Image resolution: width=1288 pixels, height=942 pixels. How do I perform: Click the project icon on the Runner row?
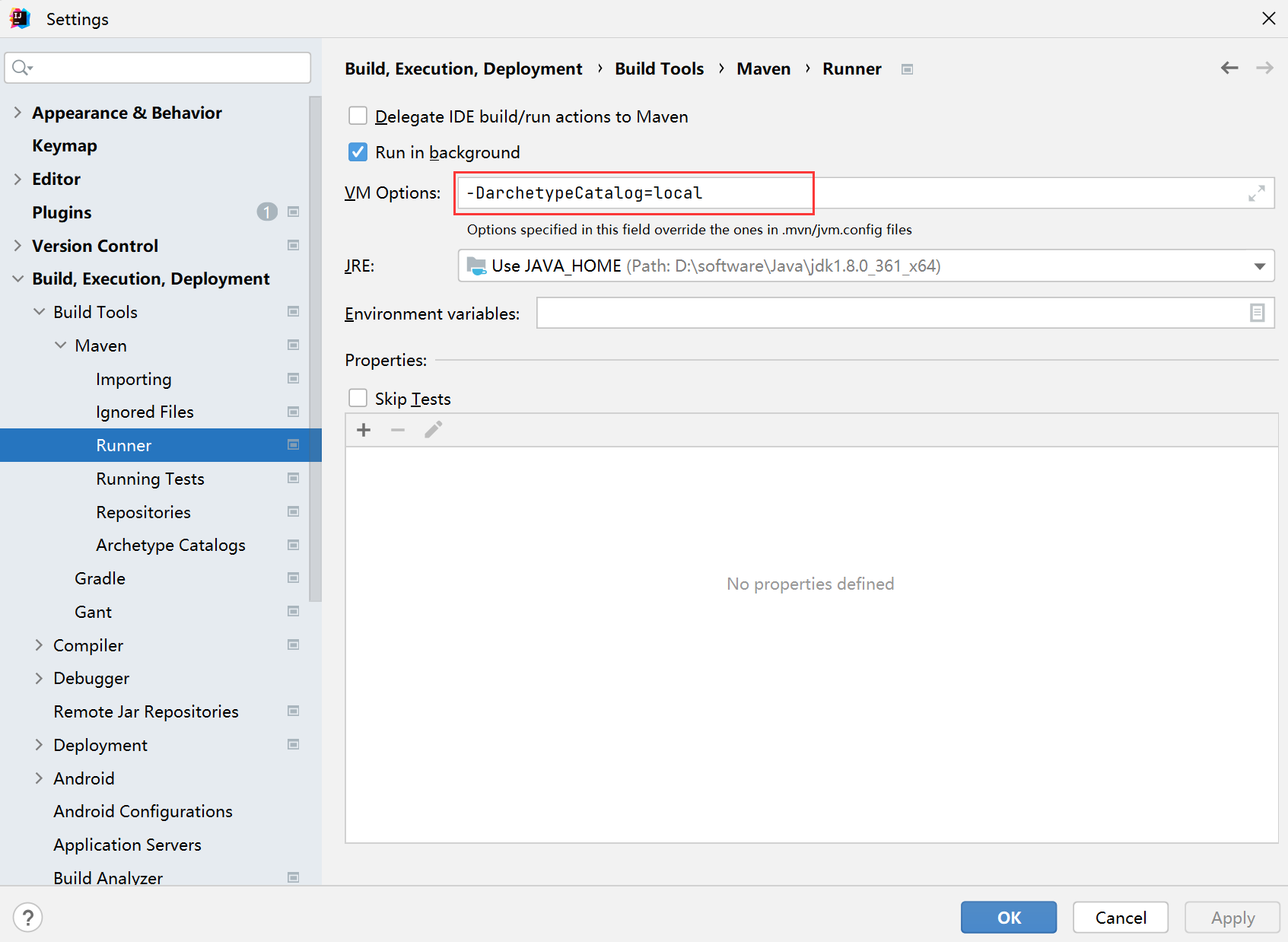[x=294, y=444]
